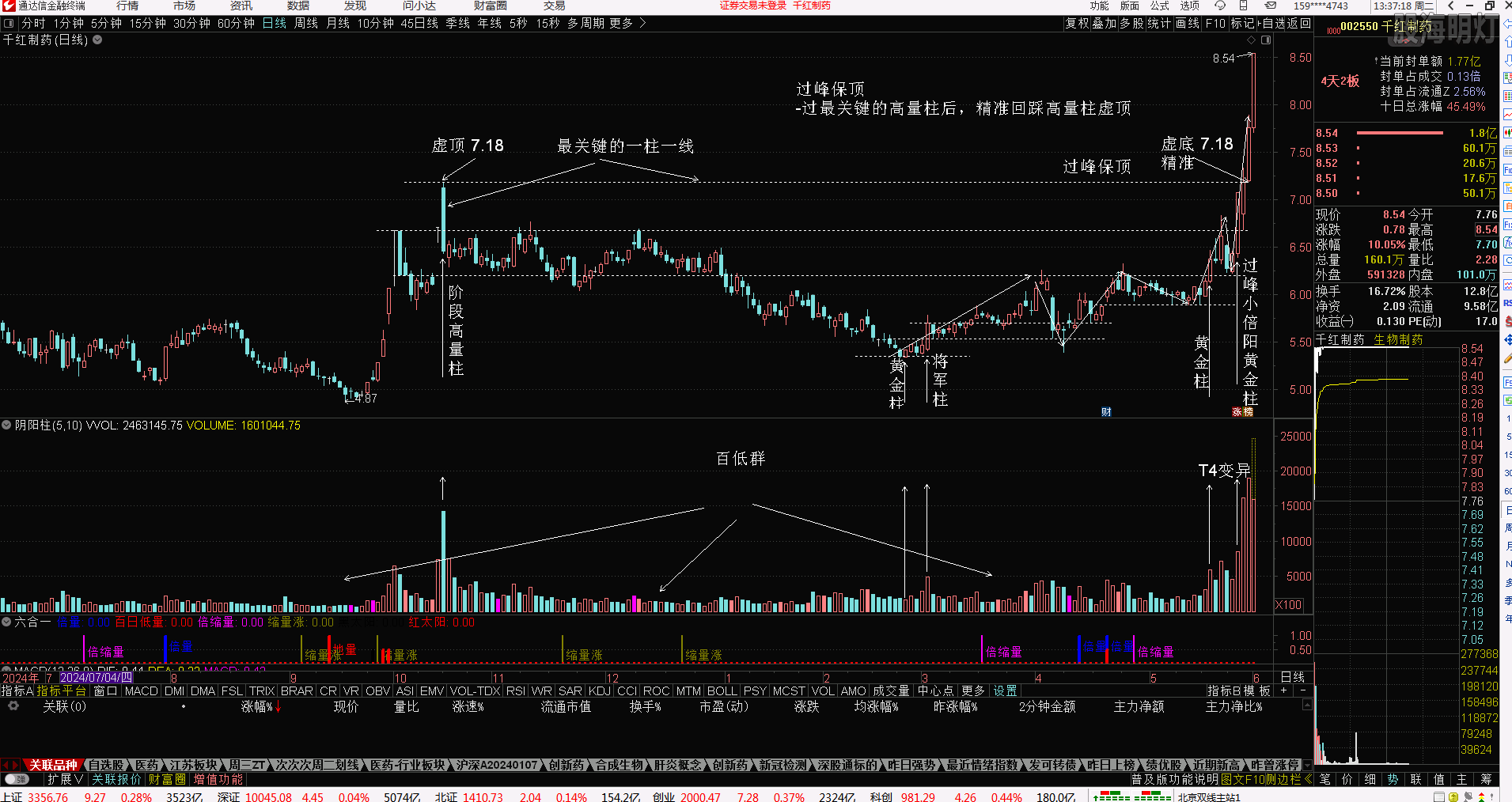Screen dimensions: 1512x802
Task: Click the satellite dish icon in status bar
Action: tap(1468, 796)
